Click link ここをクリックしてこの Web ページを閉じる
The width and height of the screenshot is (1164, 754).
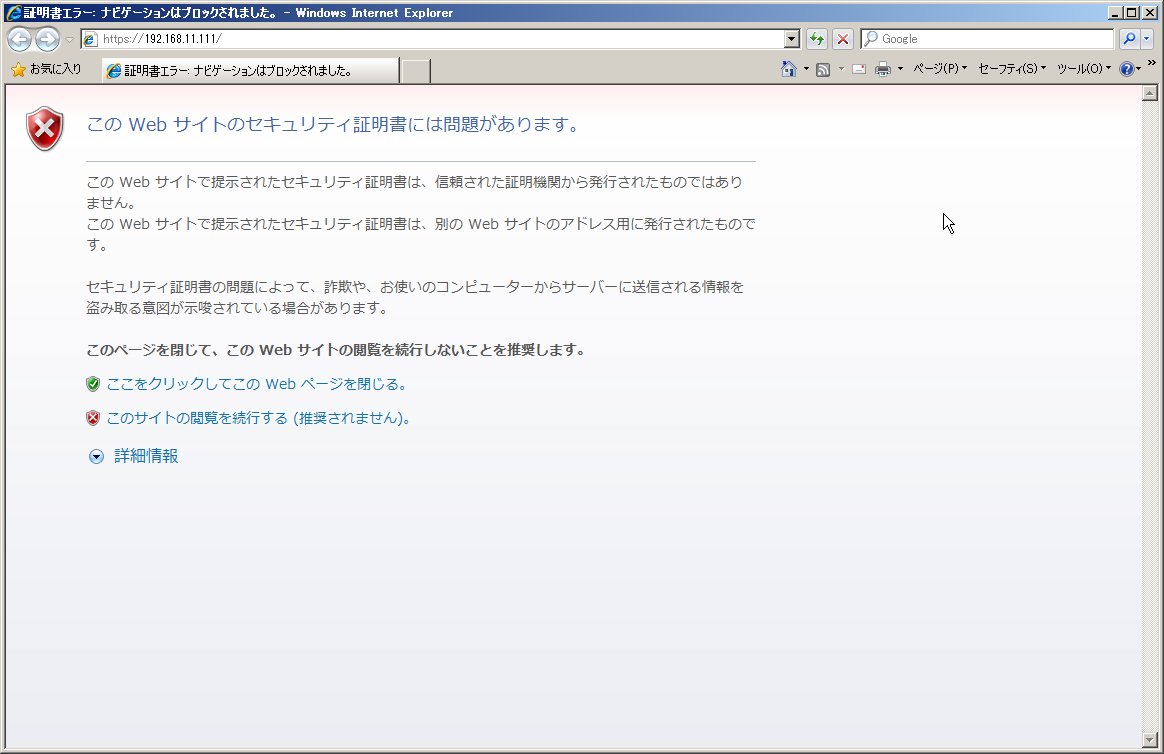click(255, 384)
